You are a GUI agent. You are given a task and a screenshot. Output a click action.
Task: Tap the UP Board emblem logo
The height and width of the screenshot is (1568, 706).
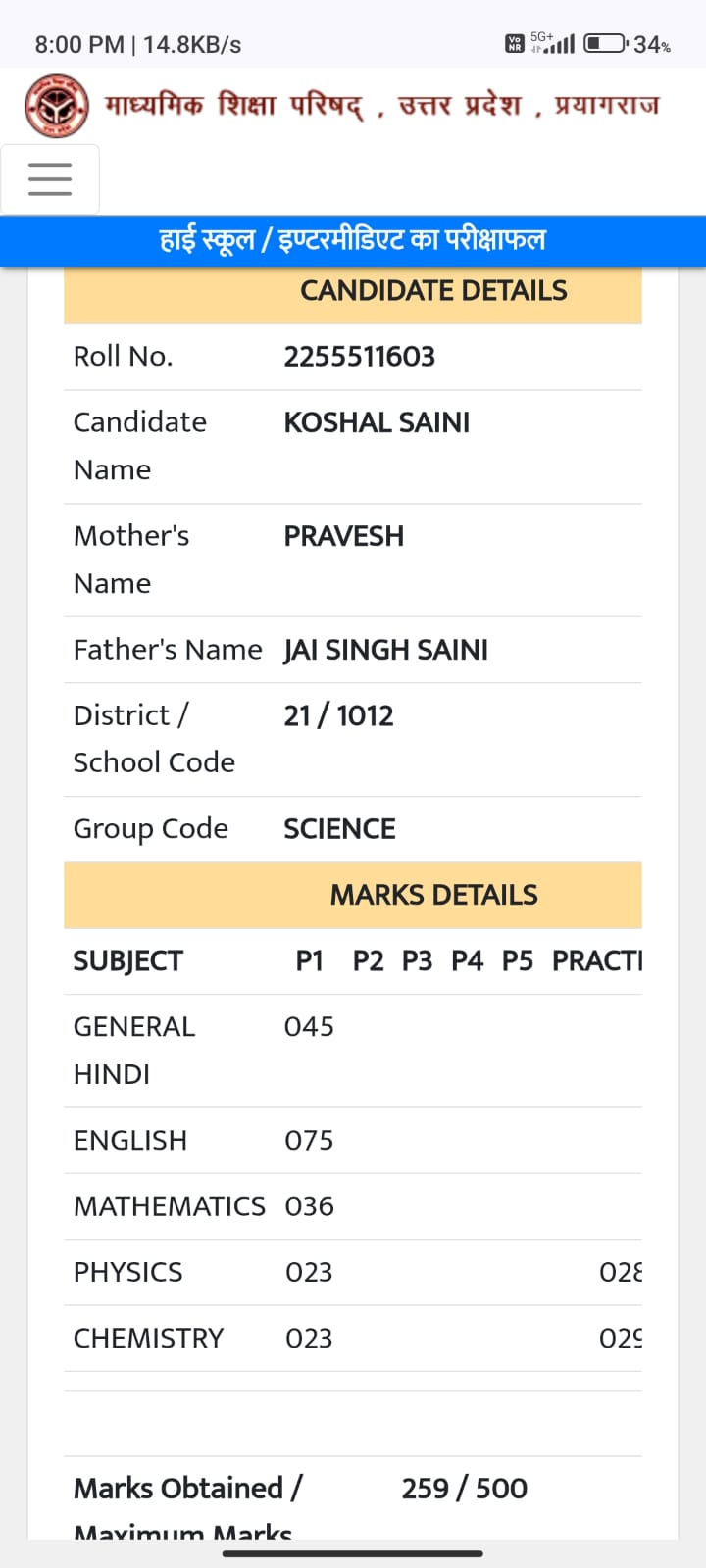tap(57, 106)
